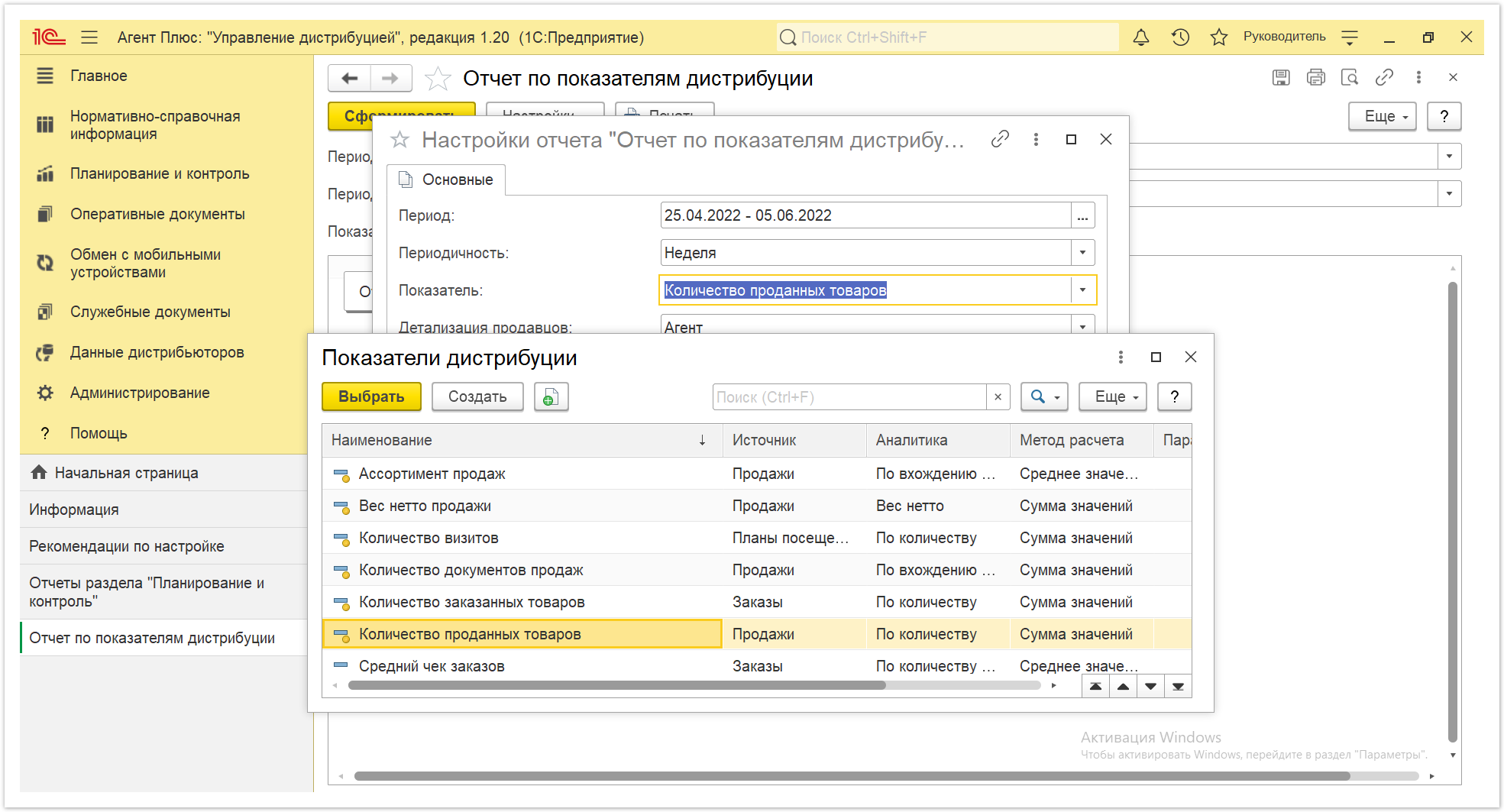
Task: Open Планирование и контроль section
Action: [x=160, y=173]
